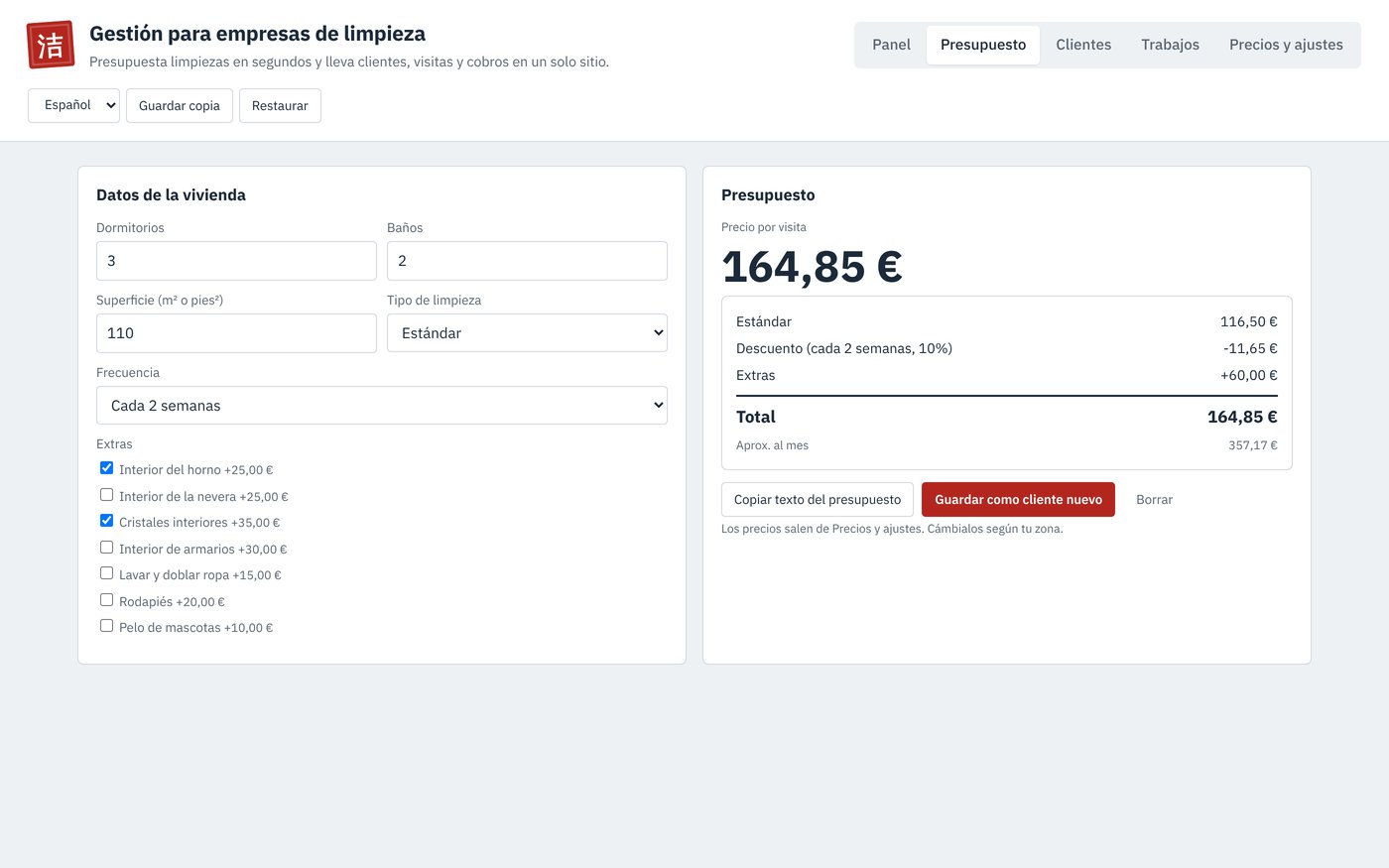
Task: Expand the Tipo de limpieza dropdown
Action: (x=527, y=333)
